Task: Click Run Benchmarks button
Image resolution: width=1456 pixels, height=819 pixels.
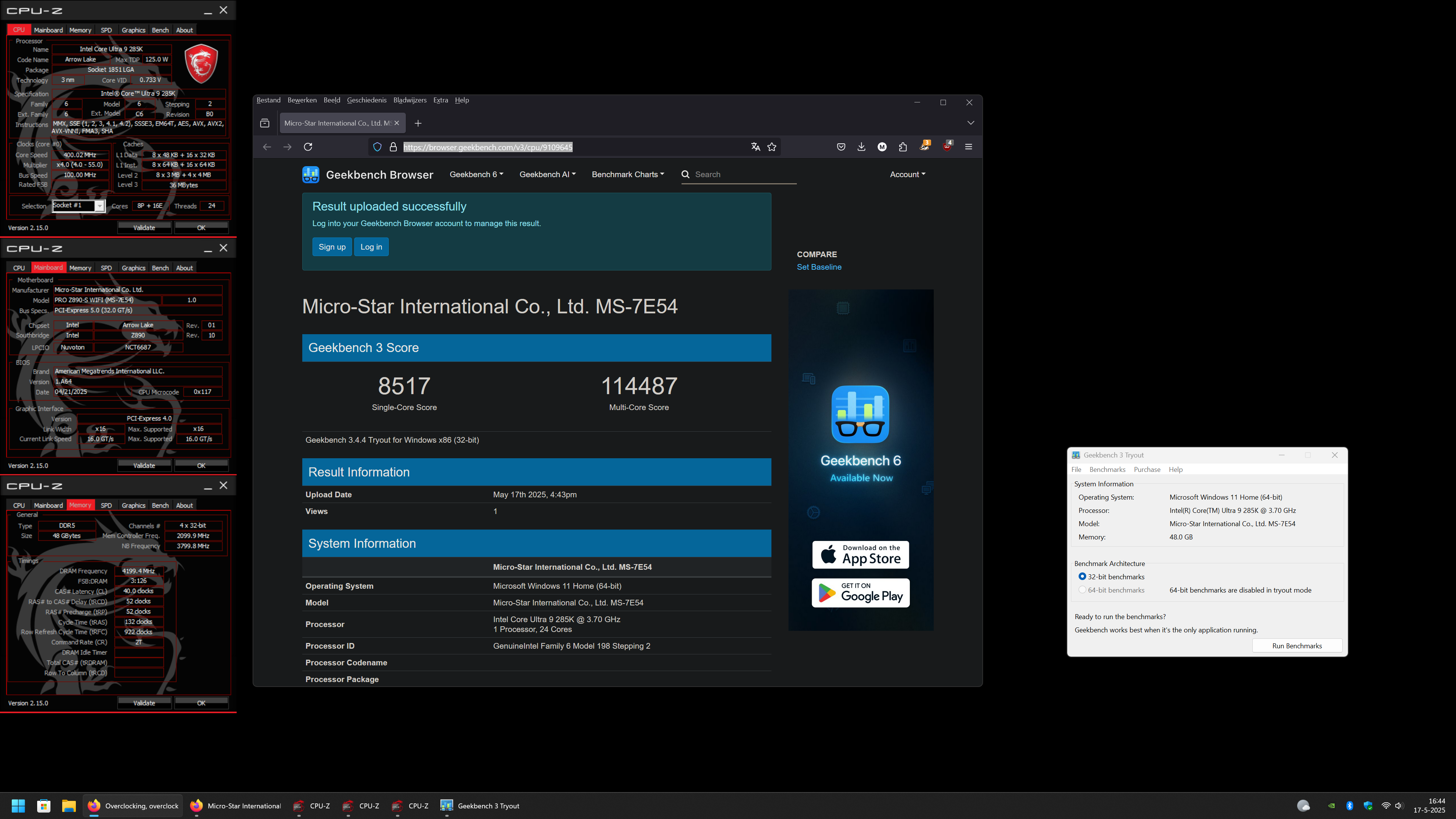Action: pos(1297,646)
